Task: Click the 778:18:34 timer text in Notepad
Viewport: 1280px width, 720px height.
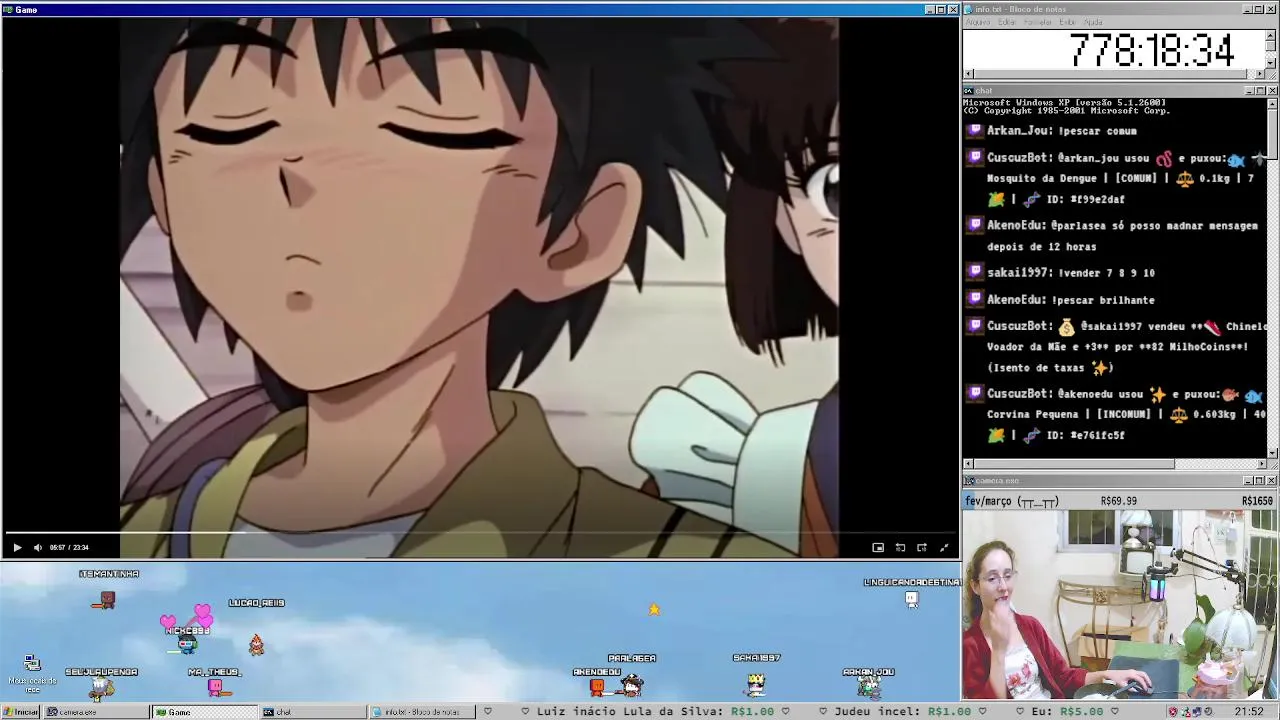Action: coord(1152,50)
